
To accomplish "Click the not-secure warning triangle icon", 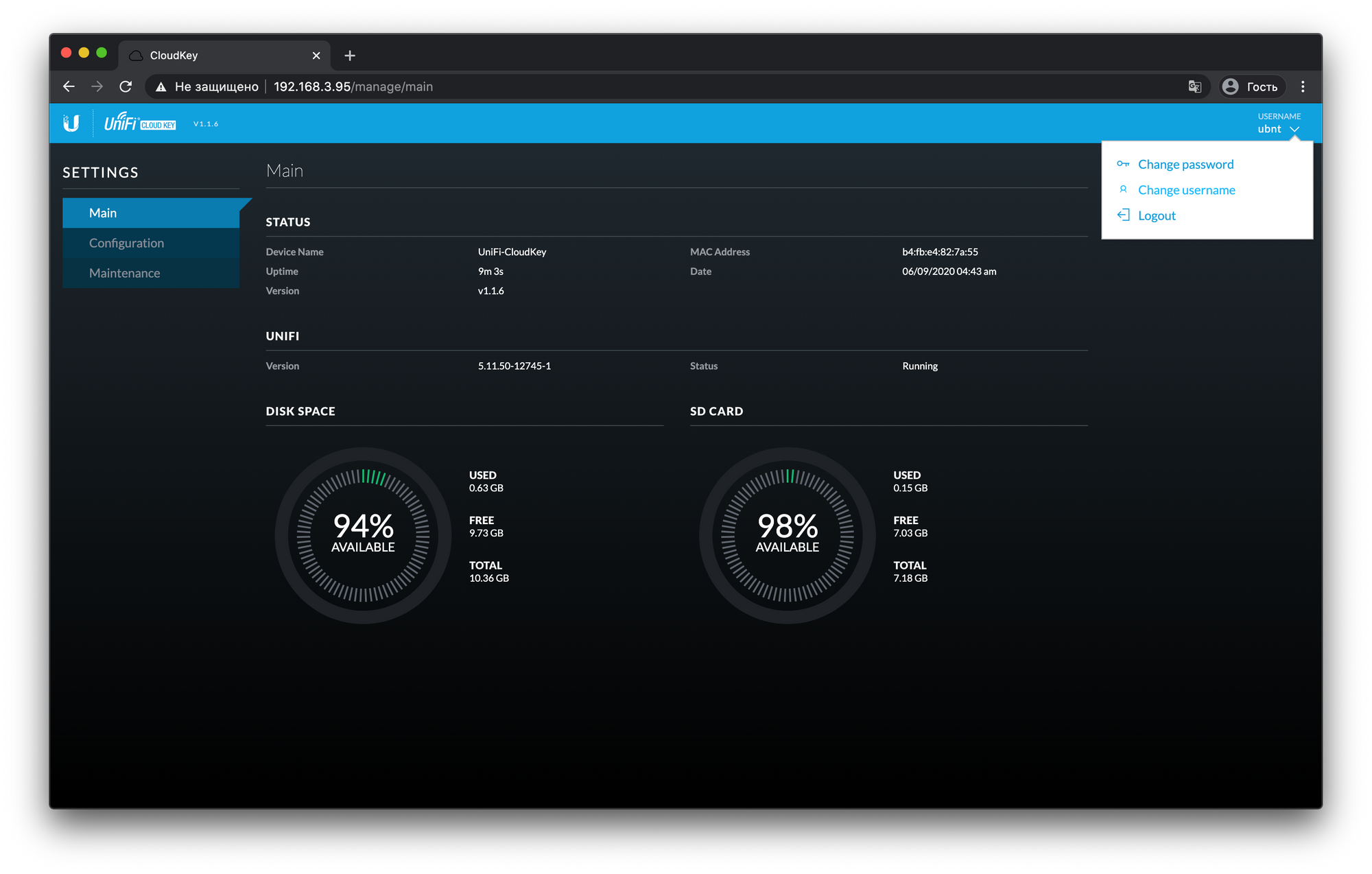I will (x=161, y=86).
